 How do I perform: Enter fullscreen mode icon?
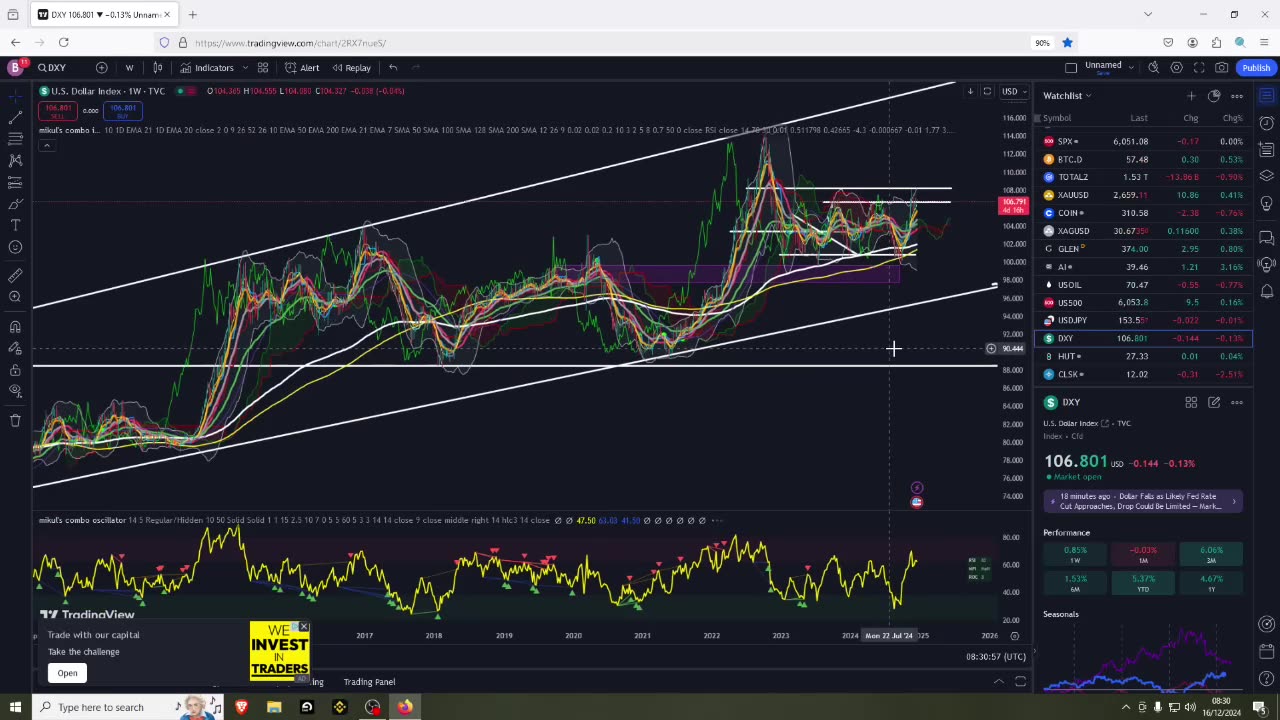(x=1199, y=68)
